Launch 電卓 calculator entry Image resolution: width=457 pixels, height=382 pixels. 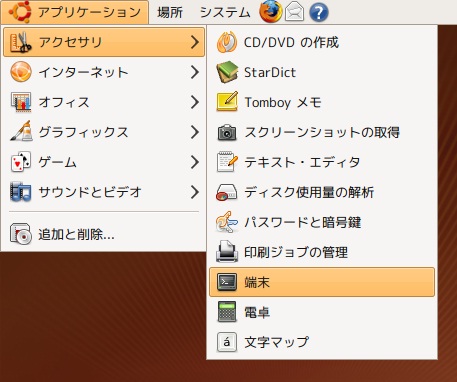click(322, 312)
